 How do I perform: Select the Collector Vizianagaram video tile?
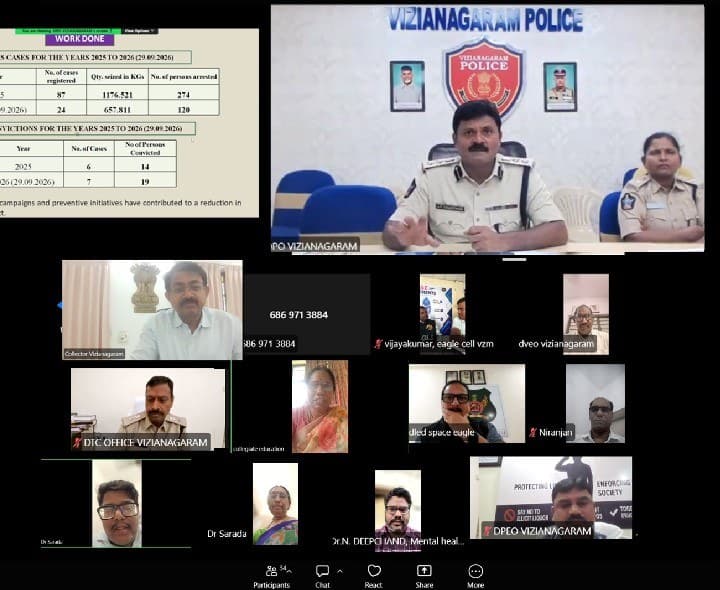152,310
